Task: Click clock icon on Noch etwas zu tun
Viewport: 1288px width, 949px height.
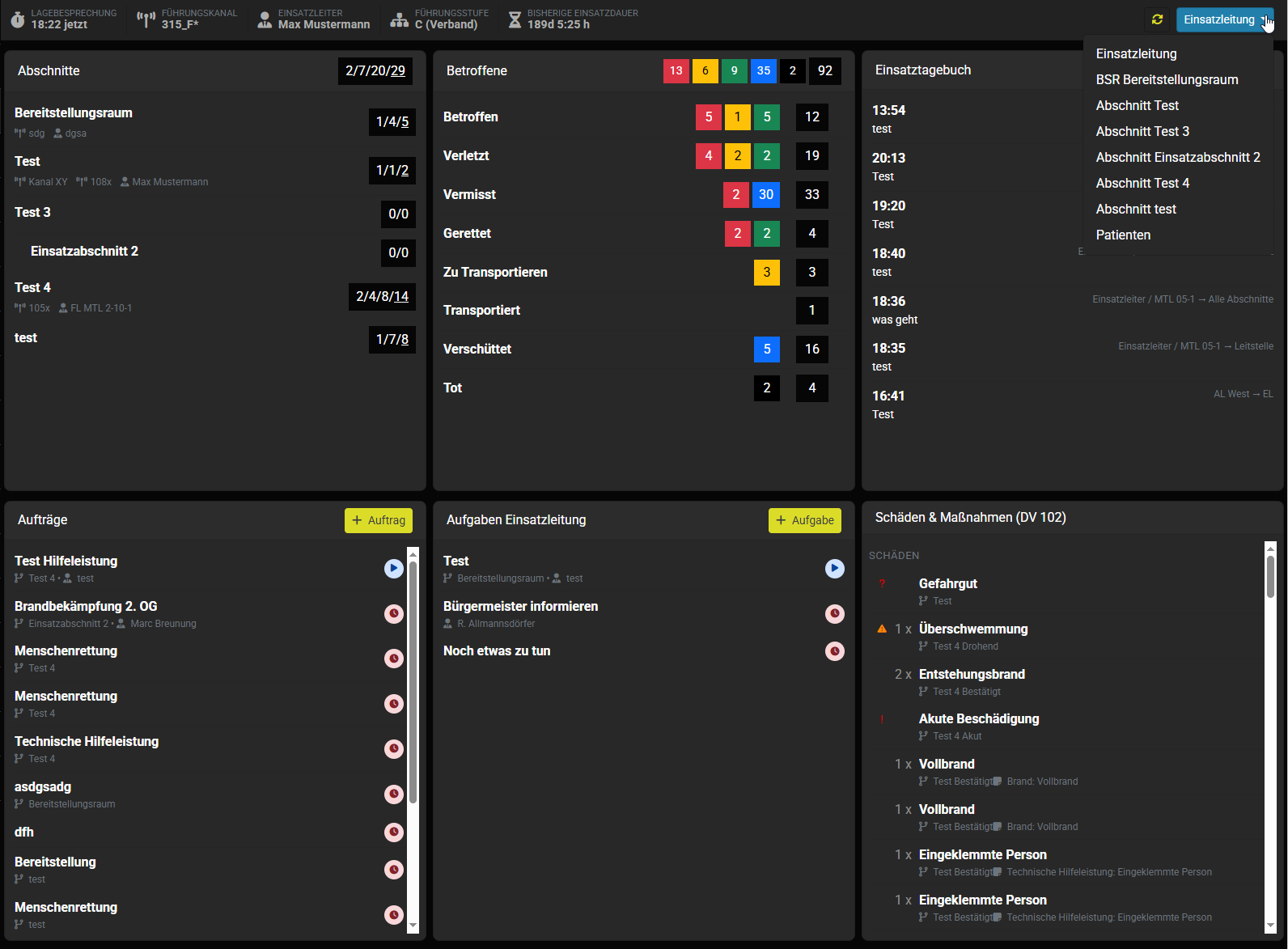Action: tap(834, 651)
